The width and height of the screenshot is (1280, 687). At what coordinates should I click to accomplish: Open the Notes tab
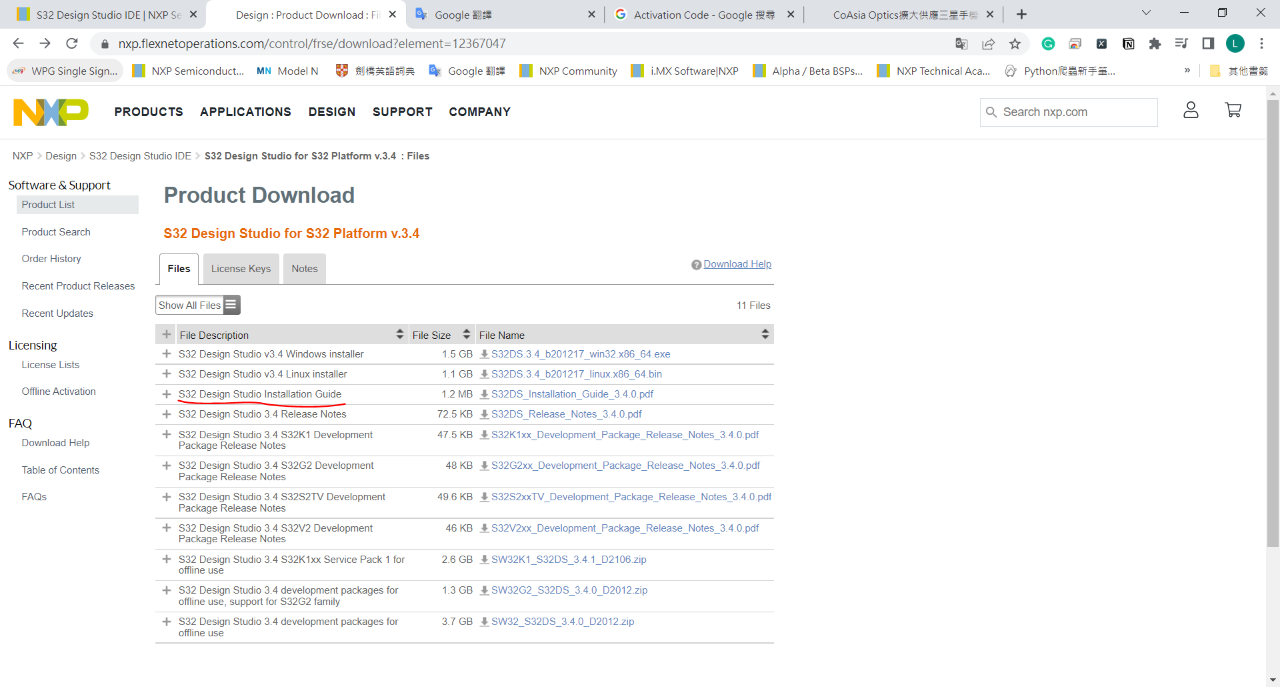coord(304,269)
